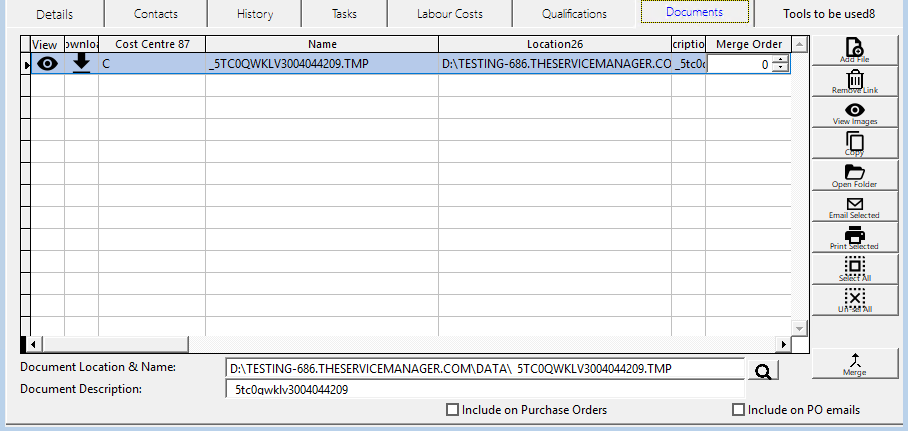Email Selected document using envelope icon
Screen dimensions: 908x431
[x=854, y=206]
